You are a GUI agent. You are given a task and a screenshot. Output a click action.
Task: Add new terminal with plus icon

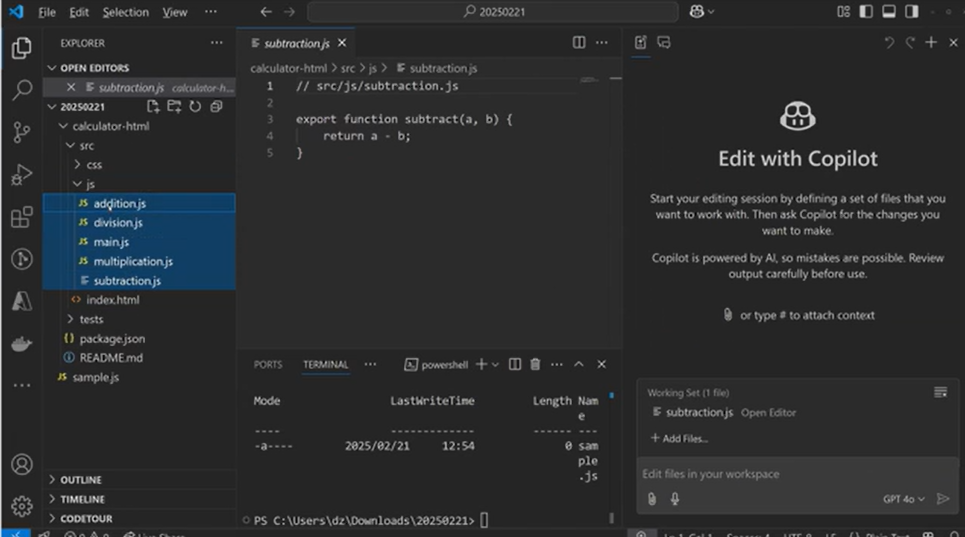click(x=481, y=364)
